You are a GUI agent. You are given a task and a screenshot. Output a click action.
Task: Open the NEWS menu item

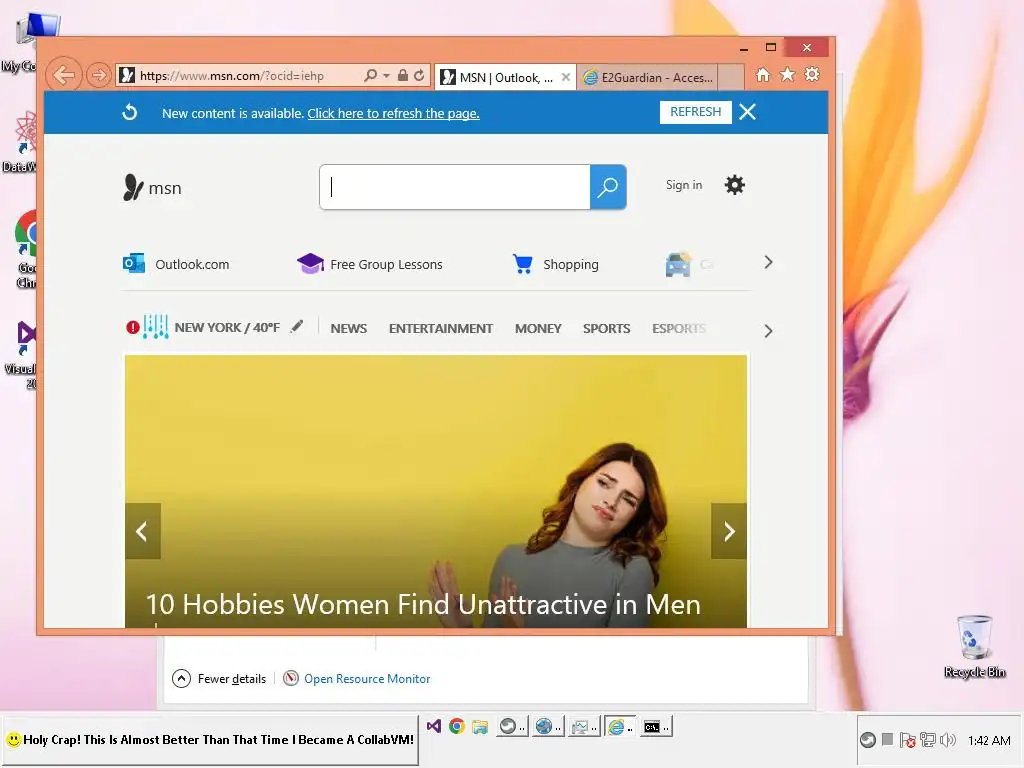pyautogui.click(x=349, y=328)
